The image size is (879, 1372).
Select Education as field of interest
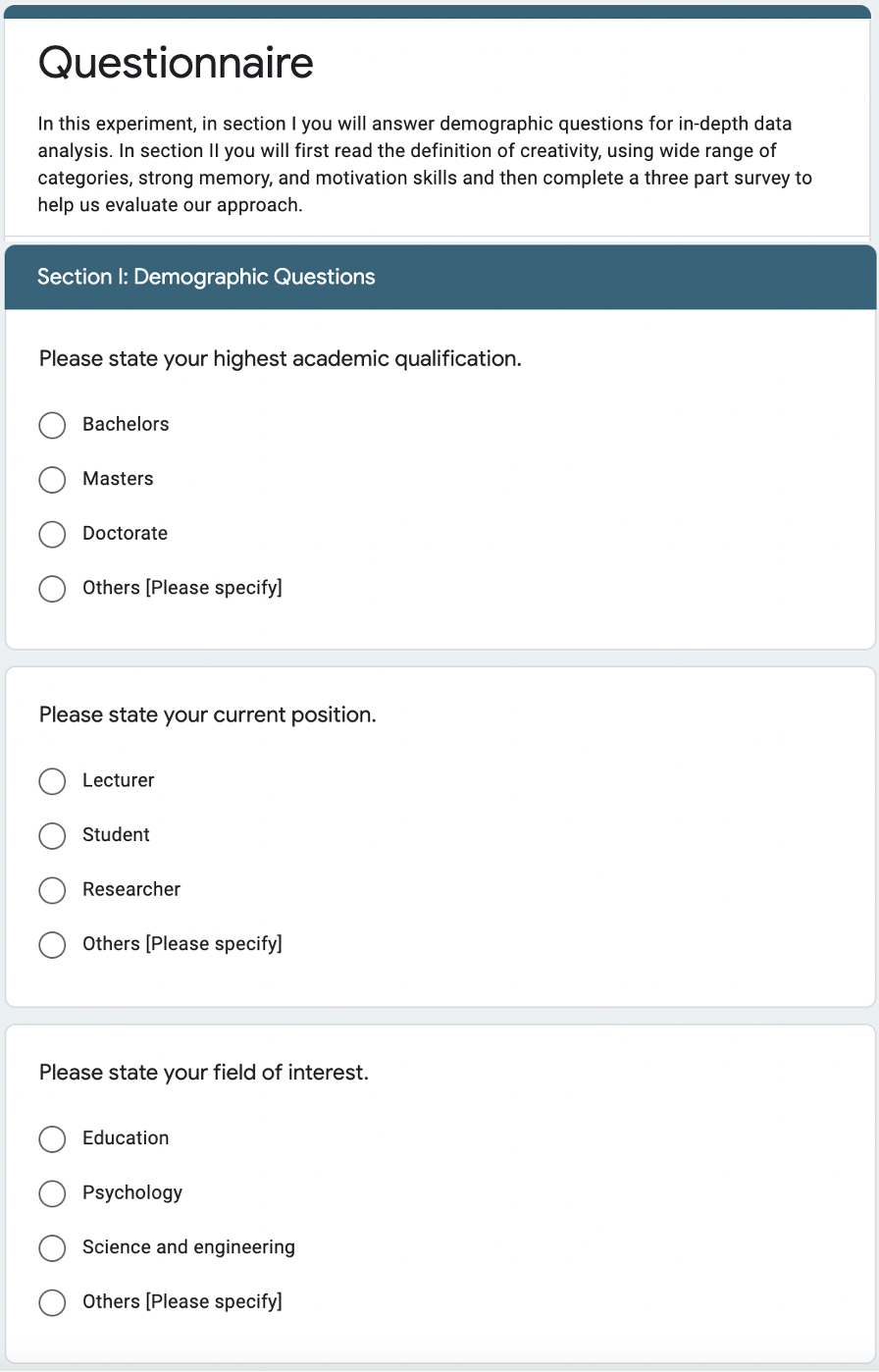[x=52, y=1138]
